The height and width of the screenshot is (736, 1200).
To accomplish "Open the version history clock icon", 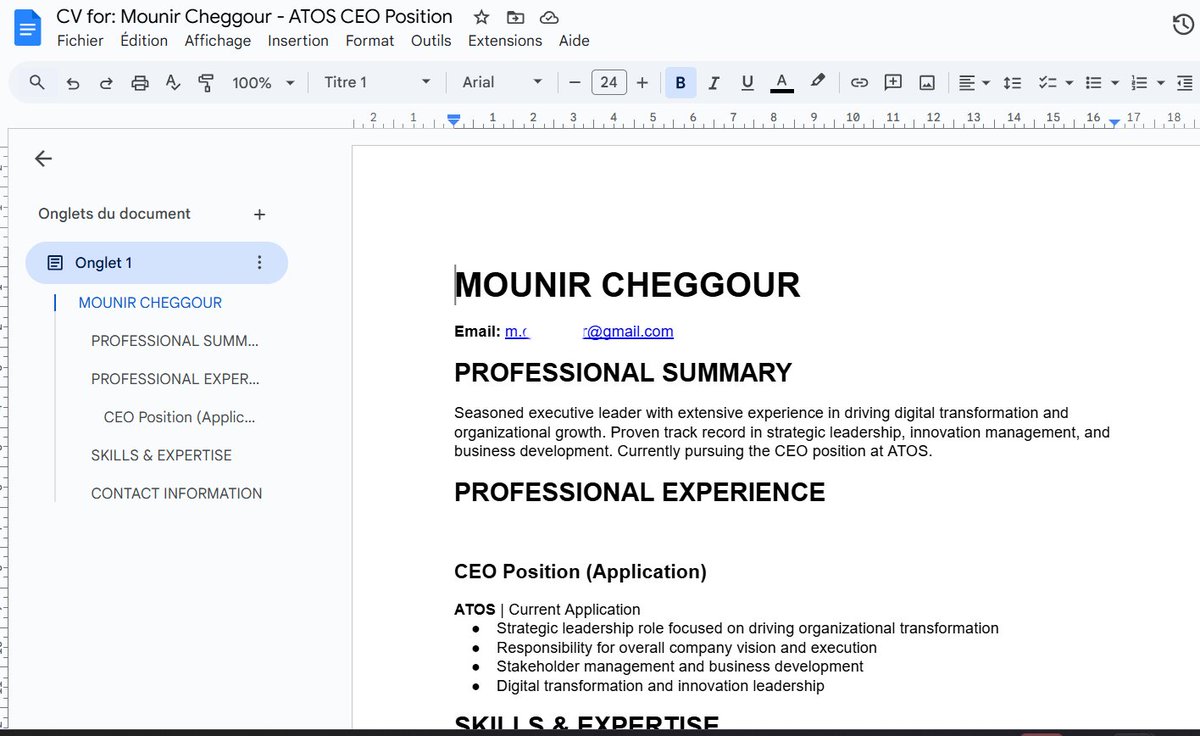I will pyautogui.click(x=1181, y=26).
